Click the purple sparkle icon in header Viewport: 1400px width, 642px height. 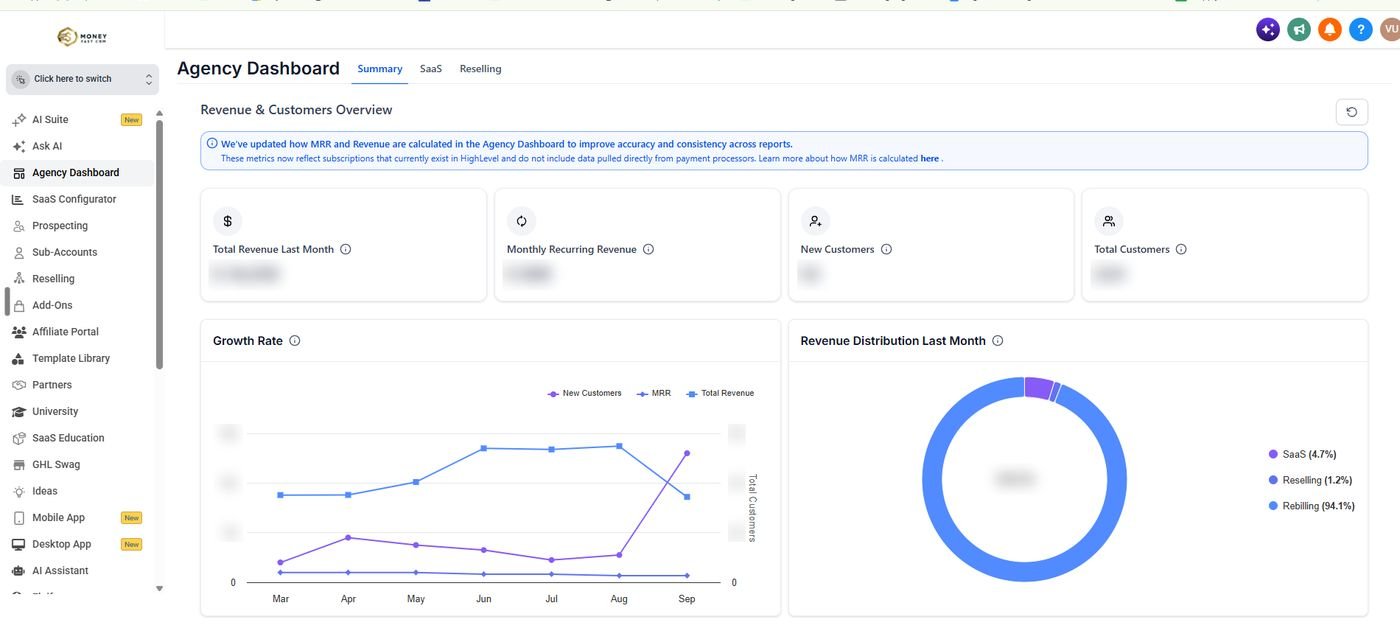tap(1268, 30)
